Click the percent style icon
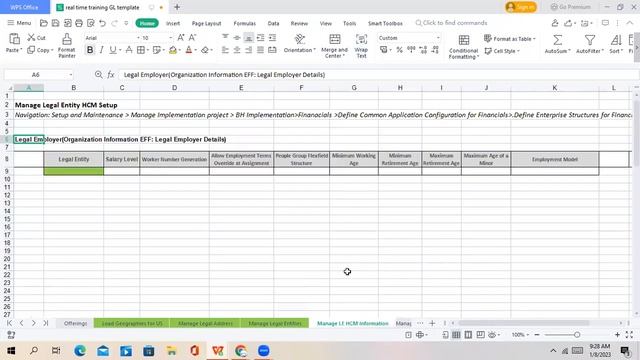This screenshot has width=640, height=360. click(x=399, y=50)
